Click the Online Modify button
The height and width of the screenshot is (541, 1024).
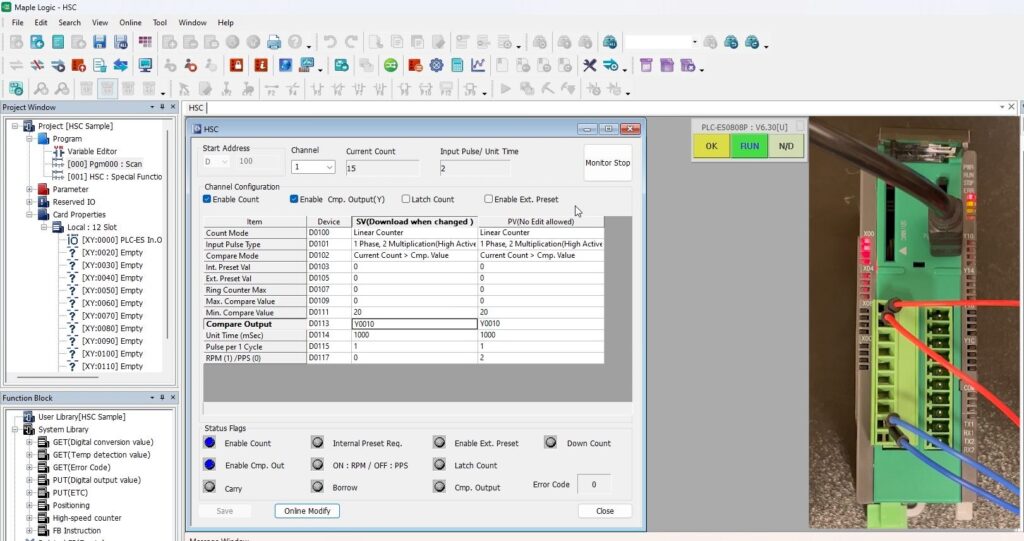pos(307,511)
